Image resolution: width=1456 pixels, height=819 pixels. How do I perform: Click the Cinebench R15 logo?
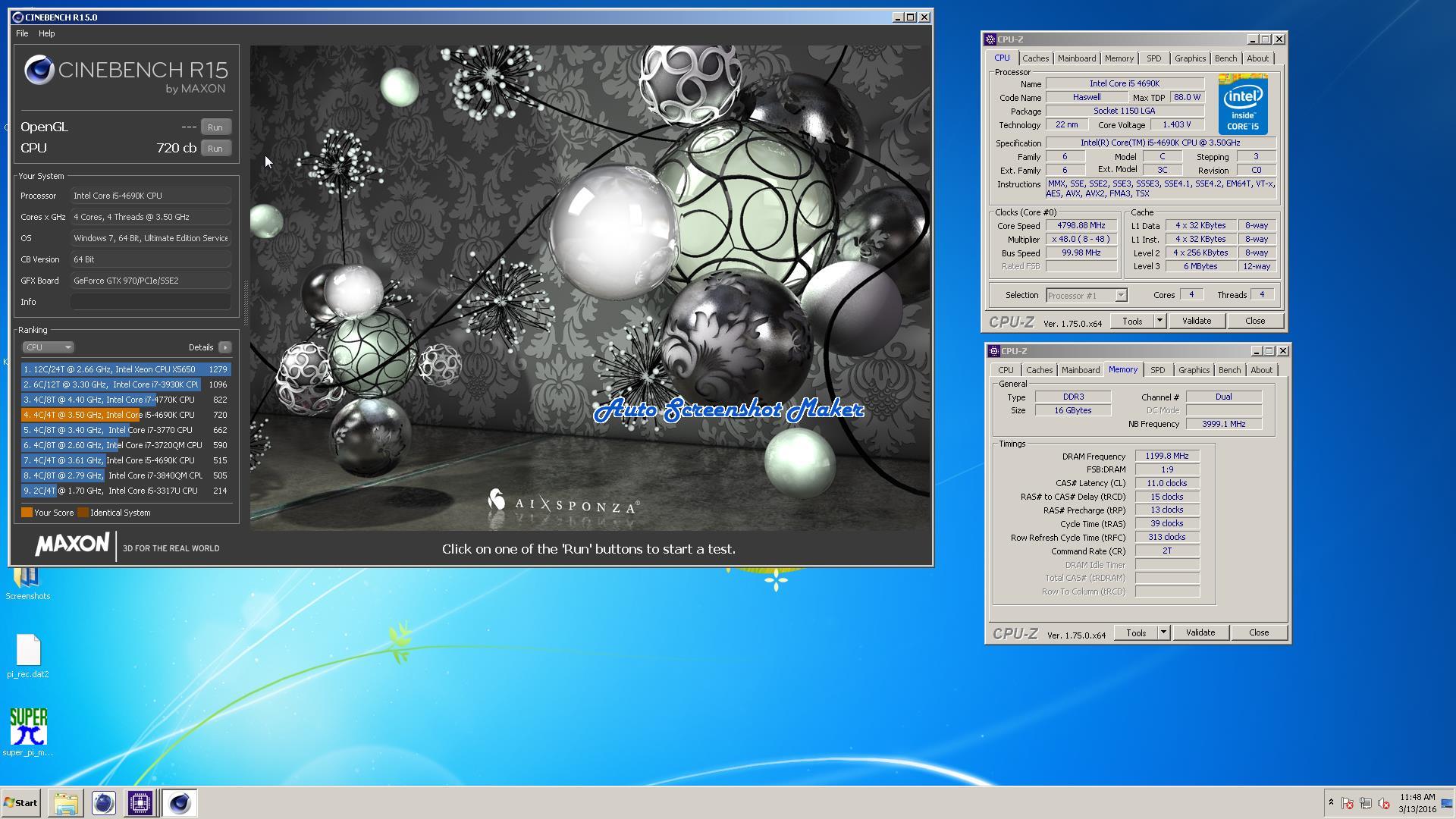pos(125,74)
